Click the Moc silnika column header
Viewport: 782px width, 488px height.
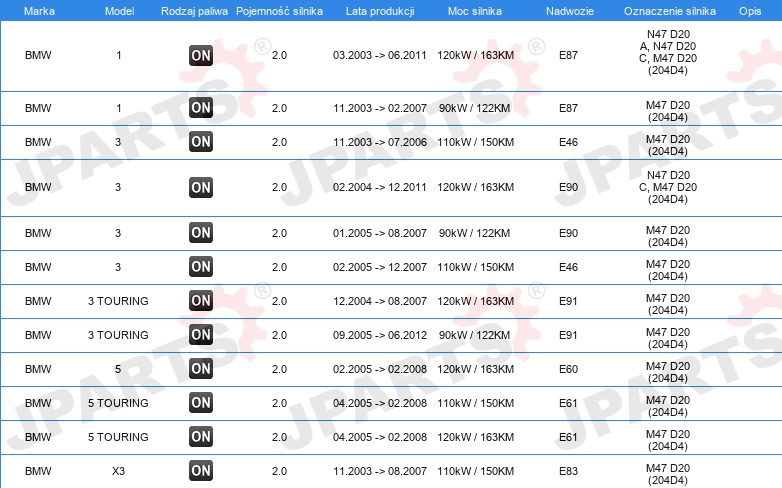(x=475, y=11)
